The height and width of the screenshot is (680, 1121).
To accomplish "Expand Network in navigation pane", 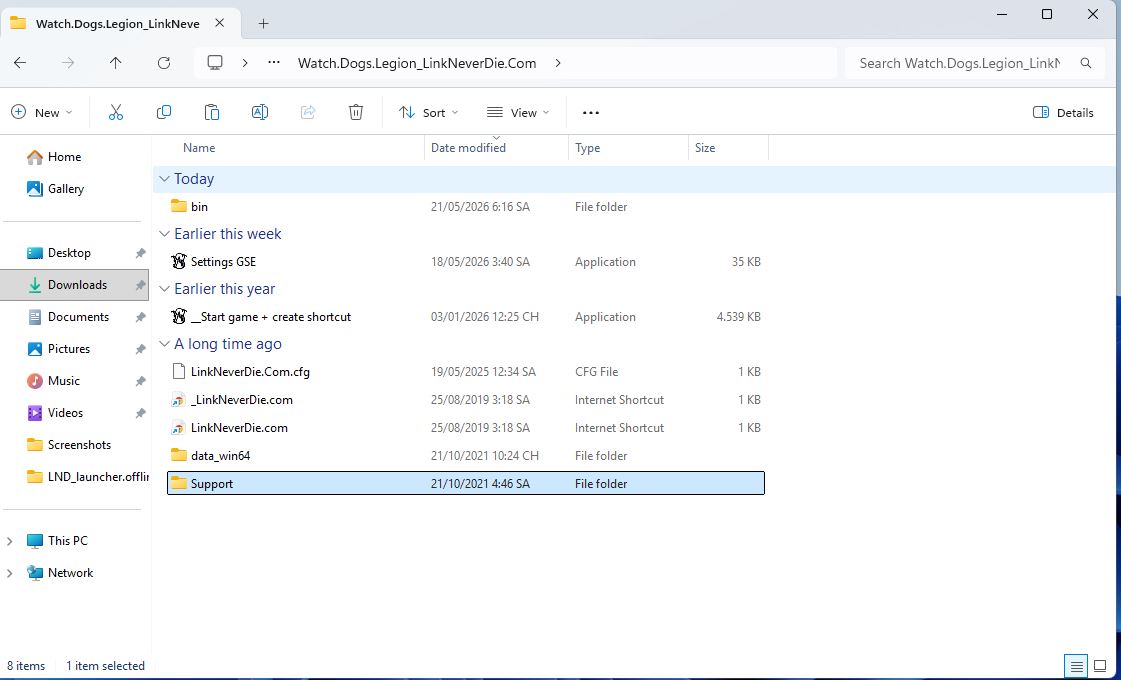I will [10, 573].
